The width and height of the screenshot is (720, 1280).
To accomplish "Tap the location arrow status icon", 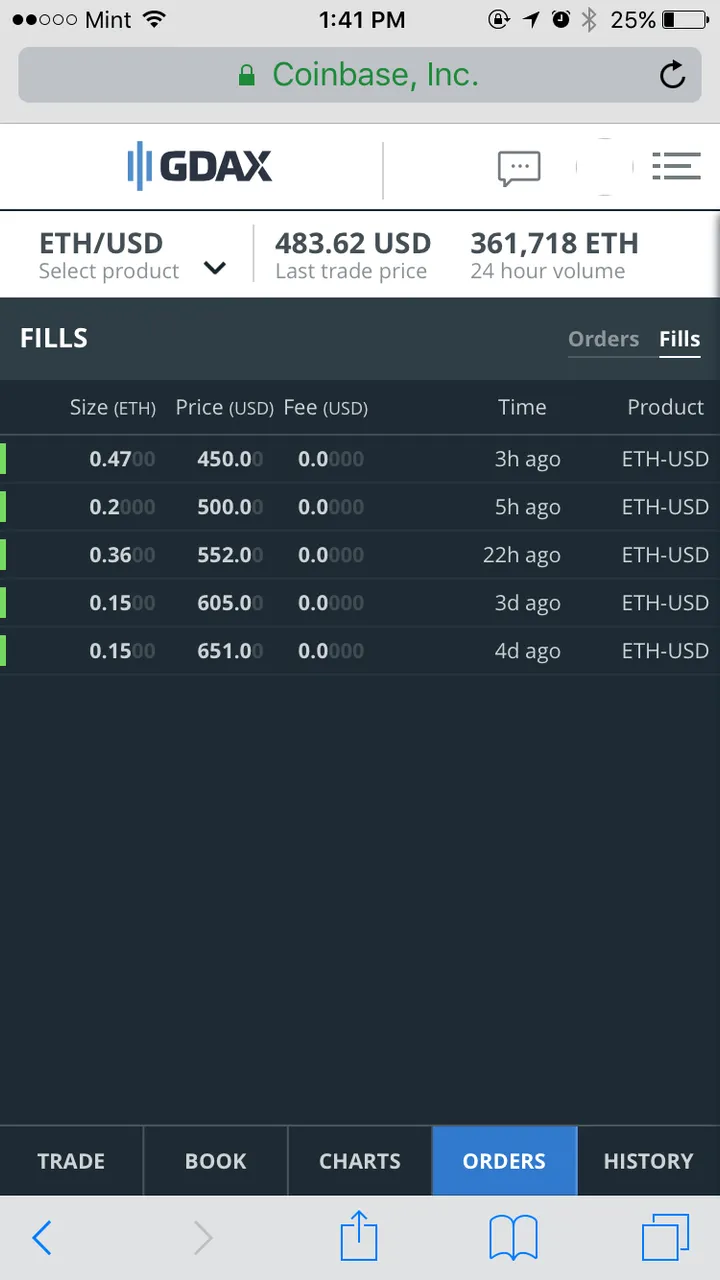I will [531, 19].
